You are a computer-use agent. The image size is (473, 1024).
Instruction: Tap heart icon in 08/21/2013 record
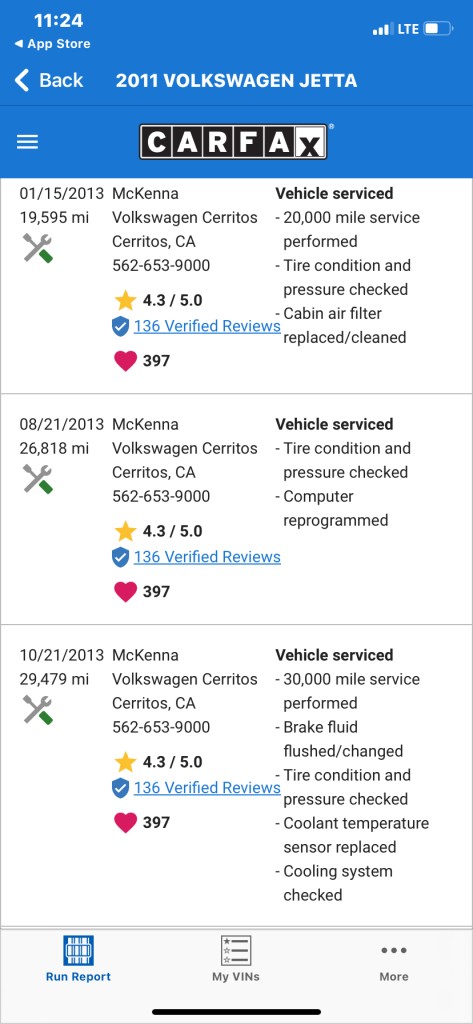(125, 592)
